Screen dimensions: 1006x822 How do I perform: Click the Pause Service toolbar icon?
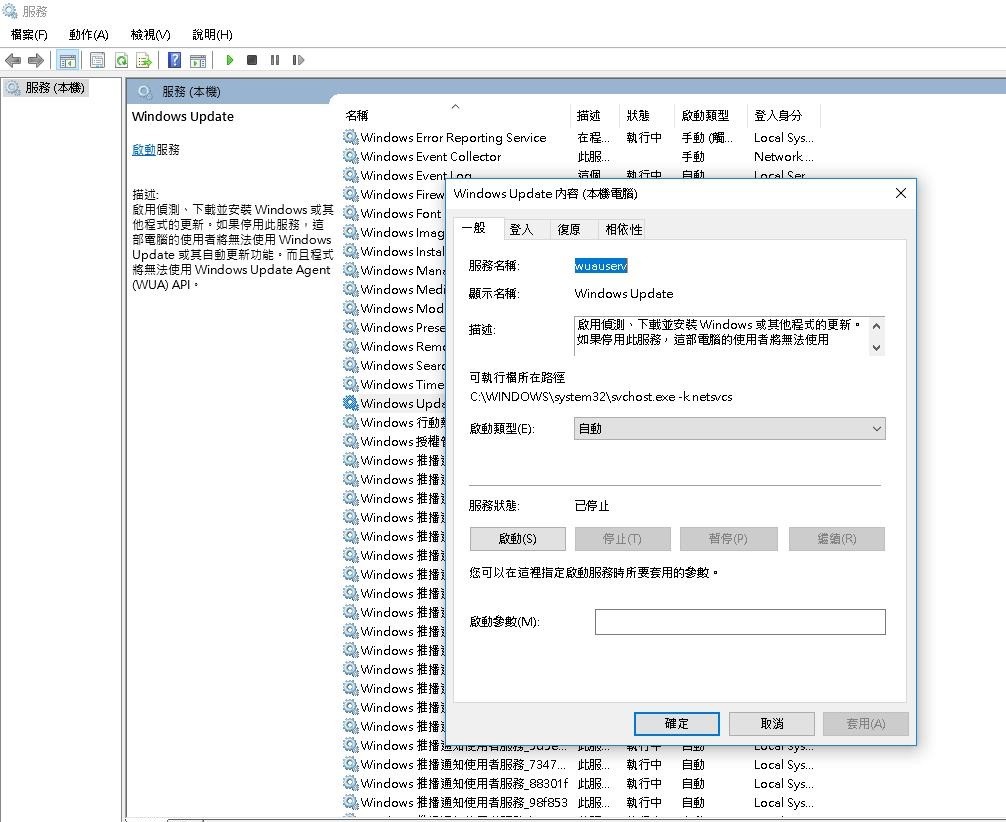(x=275, y=60)
